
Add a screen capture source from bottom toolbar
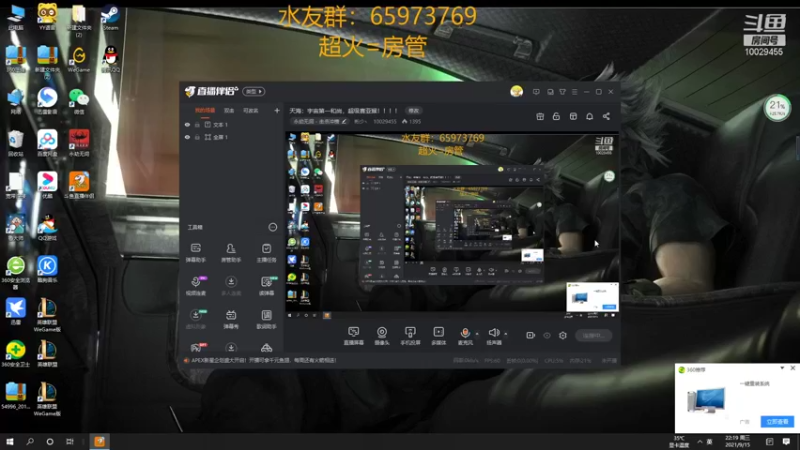click(x=353, y=336)
